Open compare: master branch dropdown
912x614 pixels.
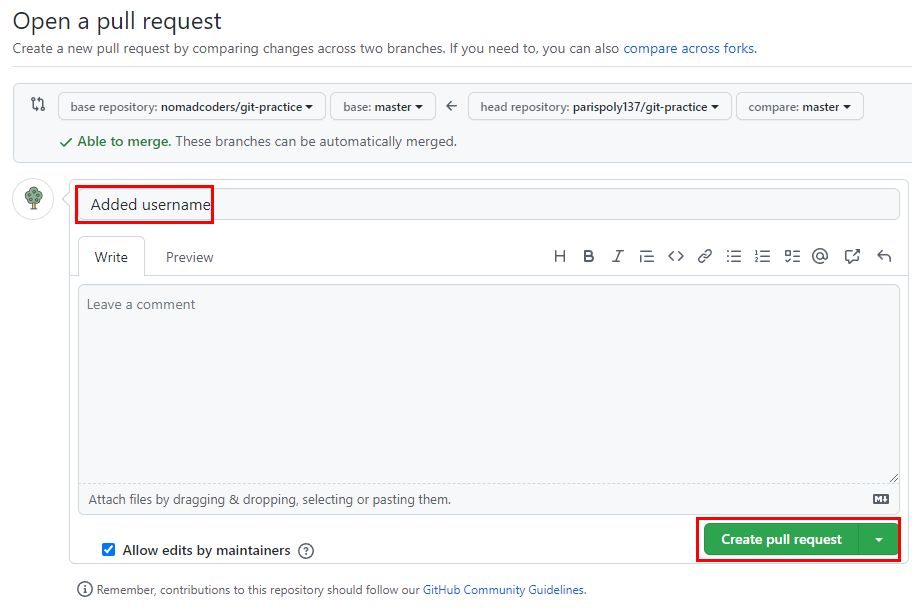coord(800,106)
